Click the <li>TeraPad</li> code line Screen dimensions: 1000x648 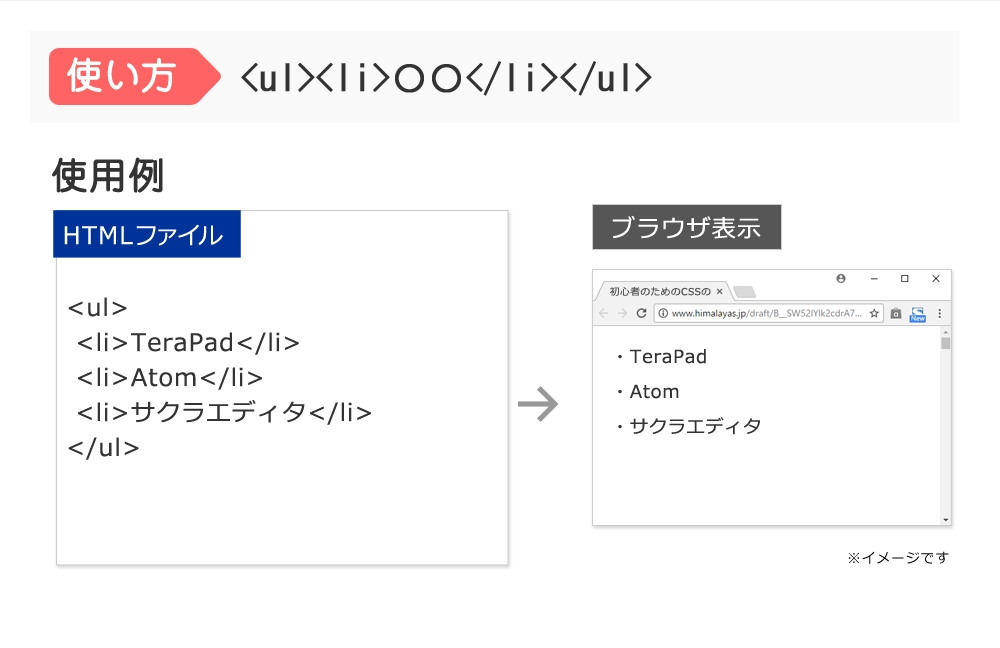[188, 343]
